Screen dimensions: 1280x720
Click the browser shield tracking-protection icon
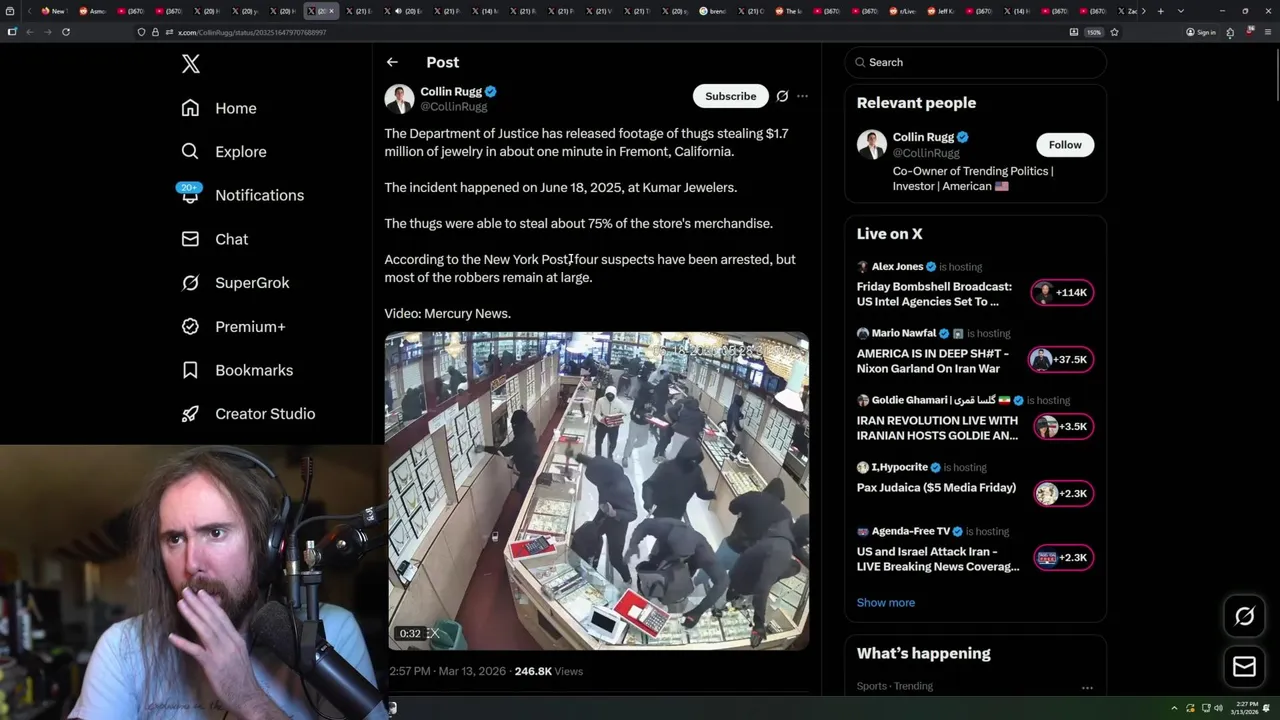141,32
